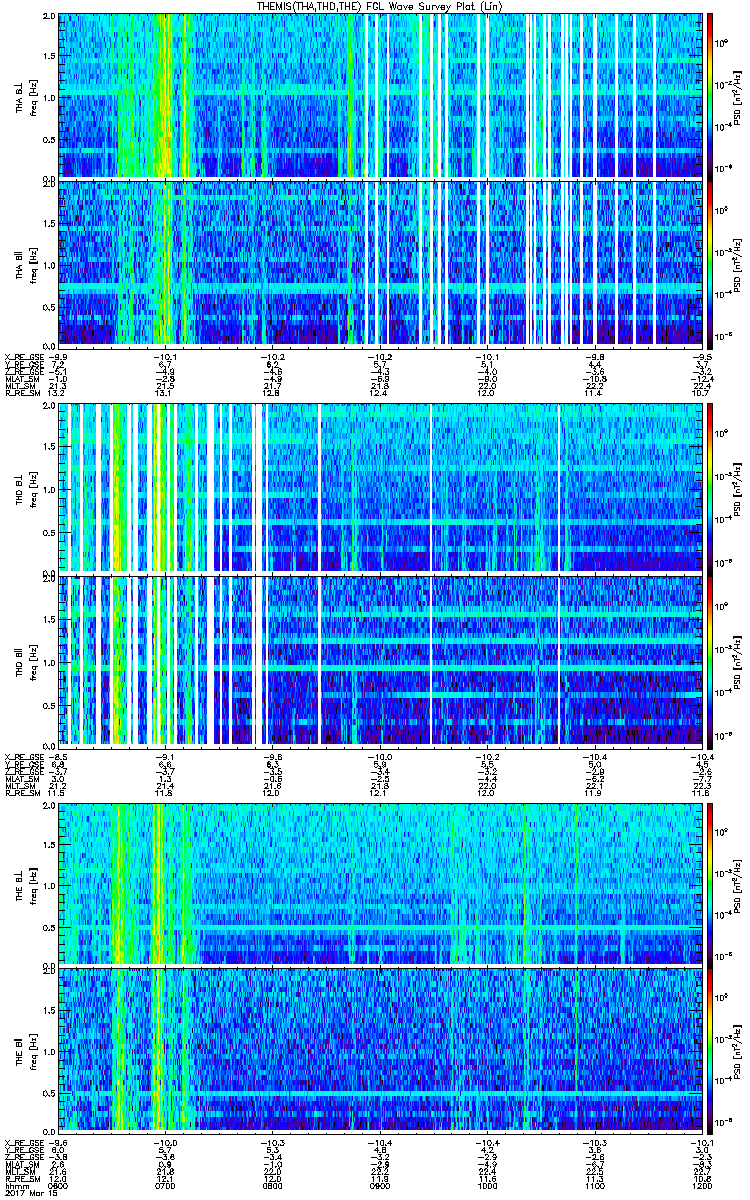Click the 0700 time tick label

click(x=166, y=1185)
